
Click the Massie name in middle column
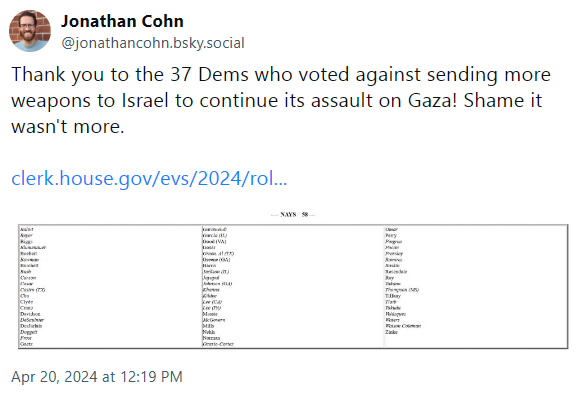(210, 314)
